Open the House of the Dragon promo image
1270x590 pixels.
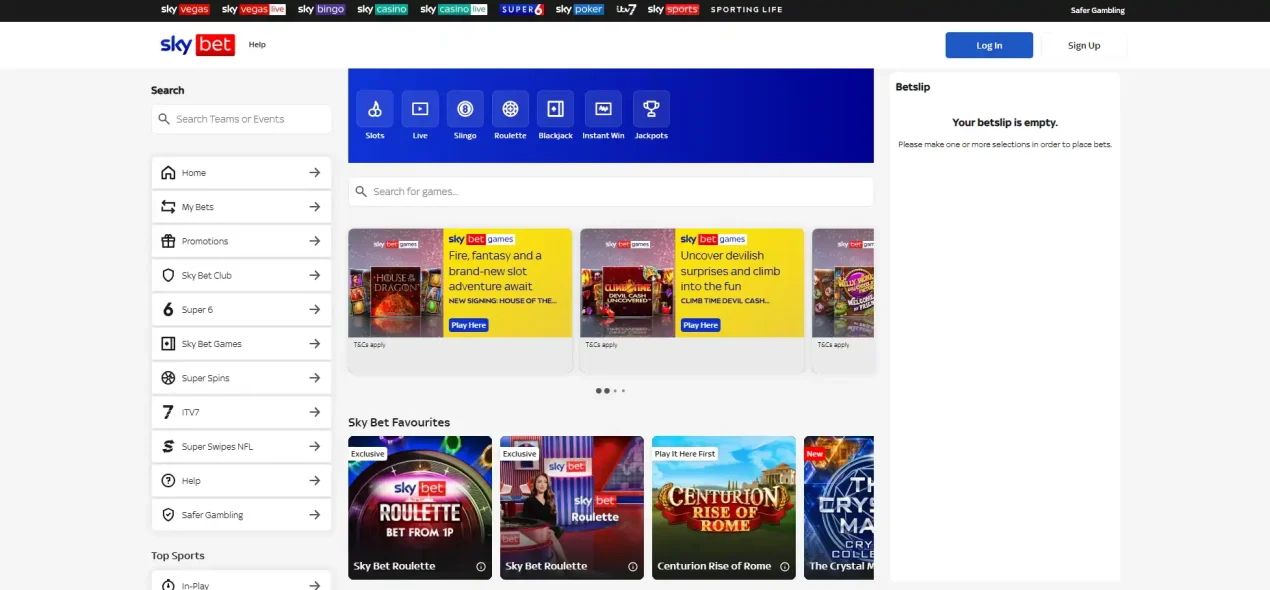[x=396, y=283]
